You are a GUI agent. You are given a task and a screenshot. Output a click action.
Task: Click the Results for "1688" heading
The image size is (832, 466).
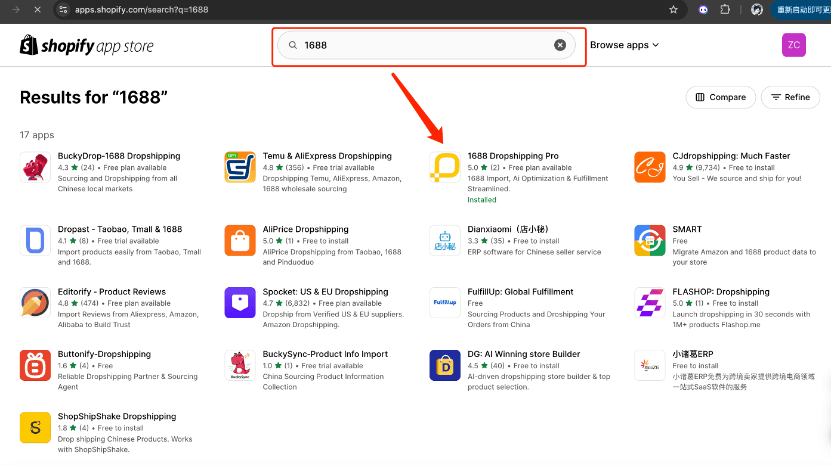tap(93, 98)
